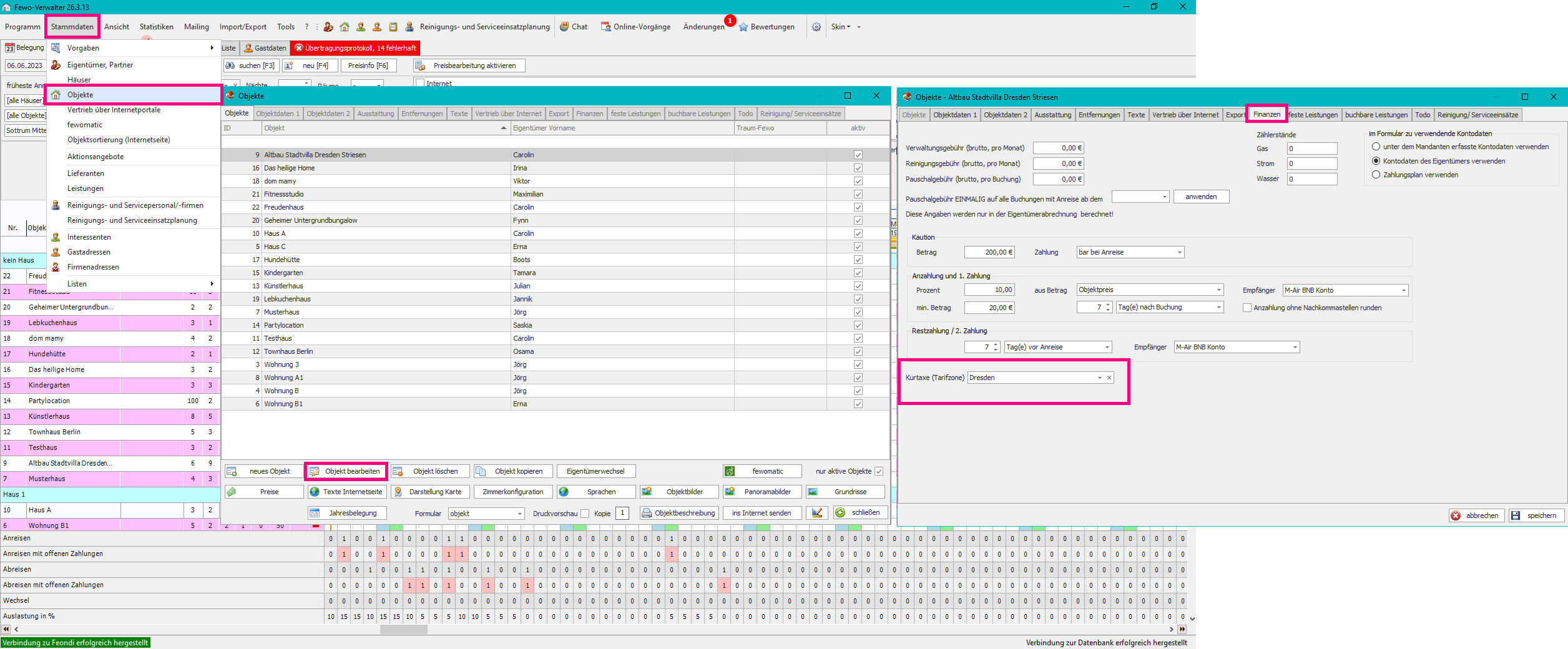Click 'schließen' in Objekte window
The width and height of the screenshot is (1568, 649).
(x=860, y=513)
